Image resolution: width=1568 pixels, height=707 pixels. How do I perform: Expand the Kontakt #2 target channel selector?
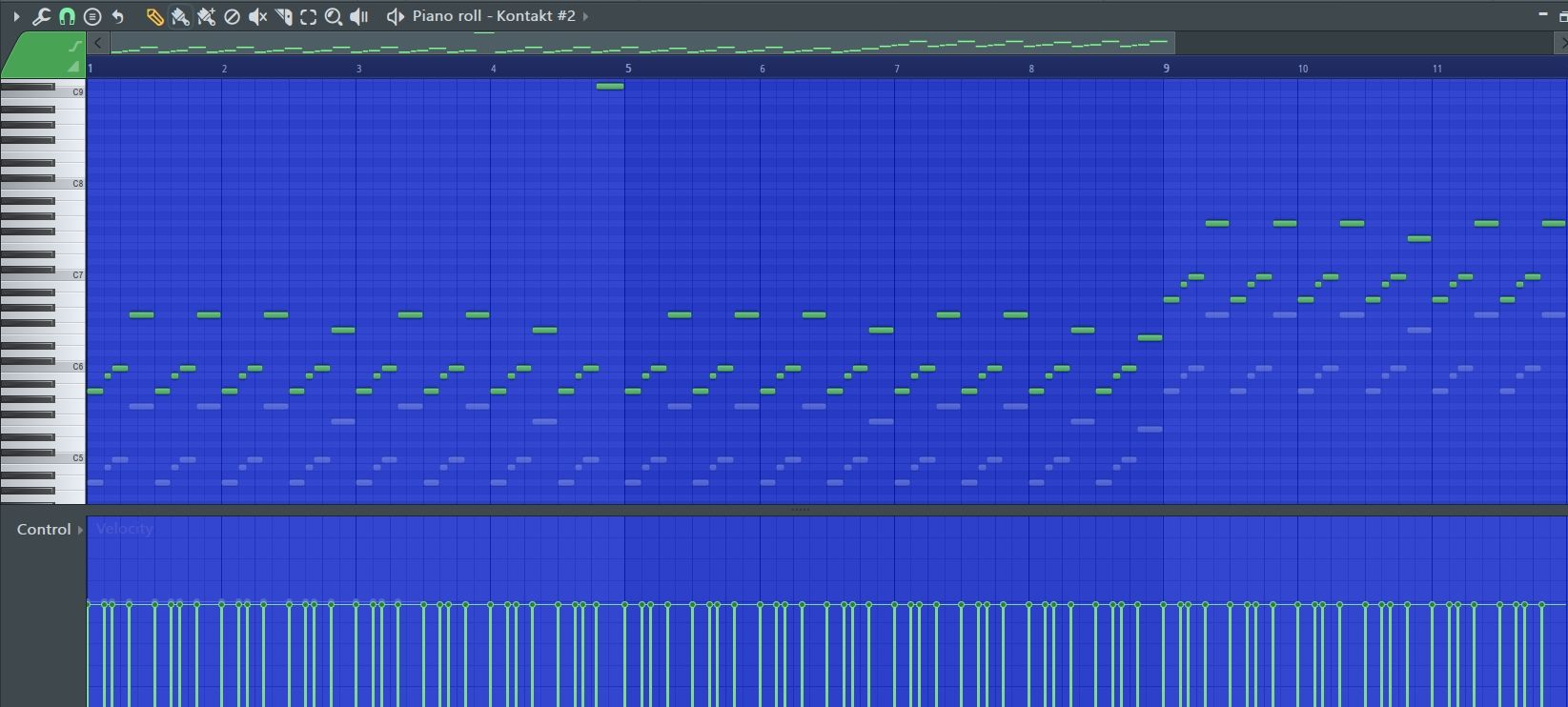585,16
